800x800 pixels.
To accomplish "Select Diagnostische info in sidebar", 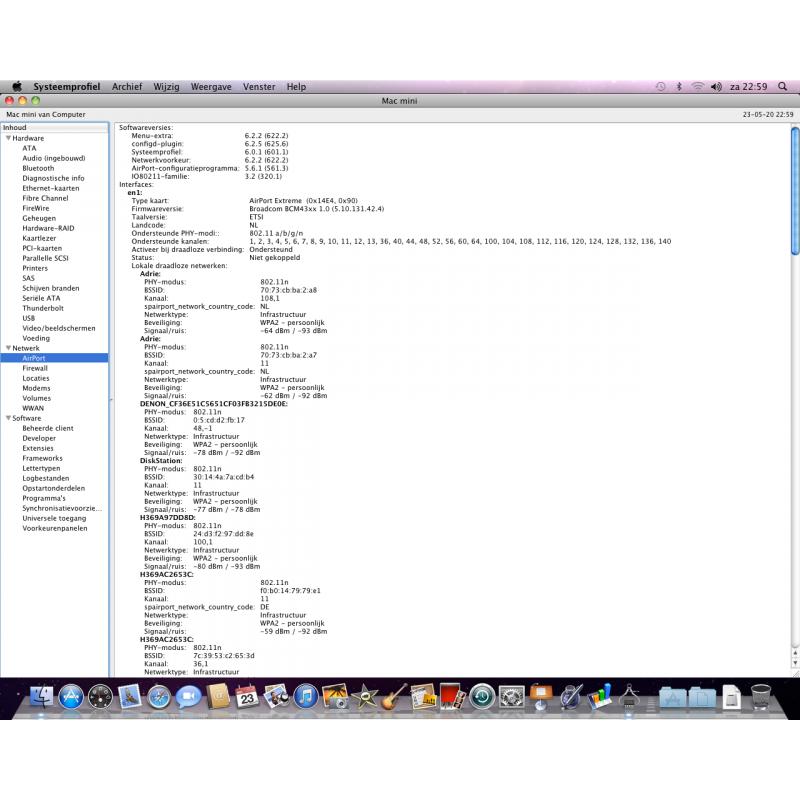I will point(53,178).
